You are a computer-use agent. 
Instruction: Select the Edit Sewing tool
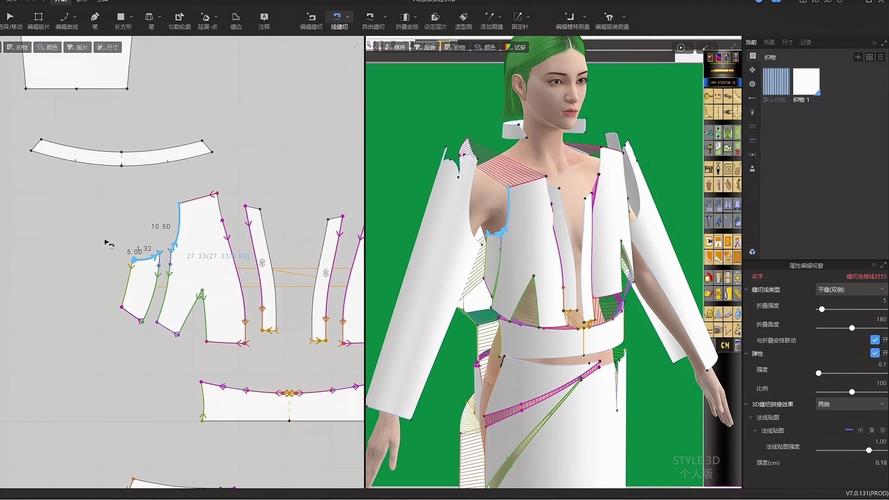pyautogui.click(x=311, y=20)
